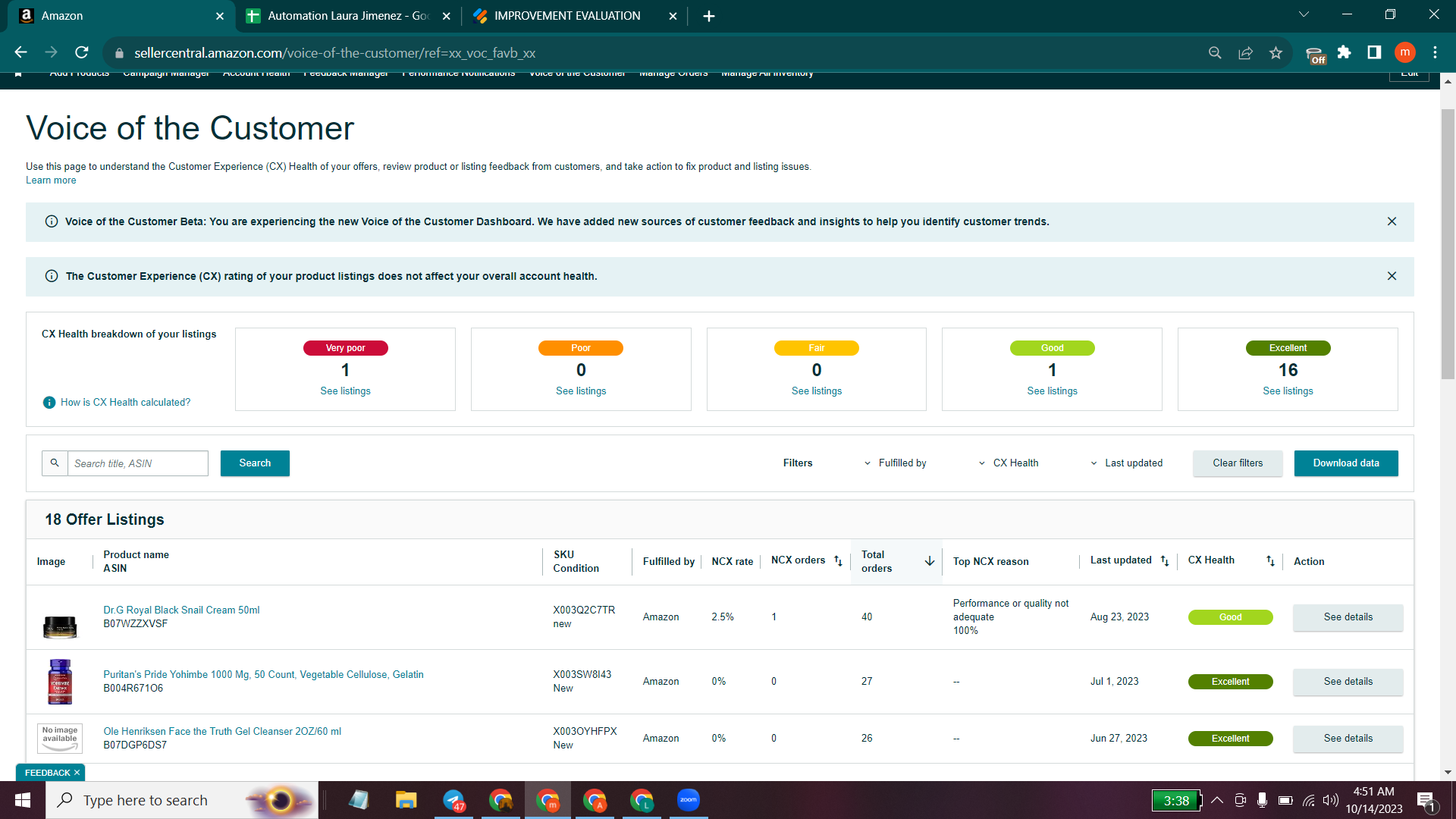Toggle the Chrome side panel
Viewport: 1456px width, 819px height.
[x=1374, y=52]
